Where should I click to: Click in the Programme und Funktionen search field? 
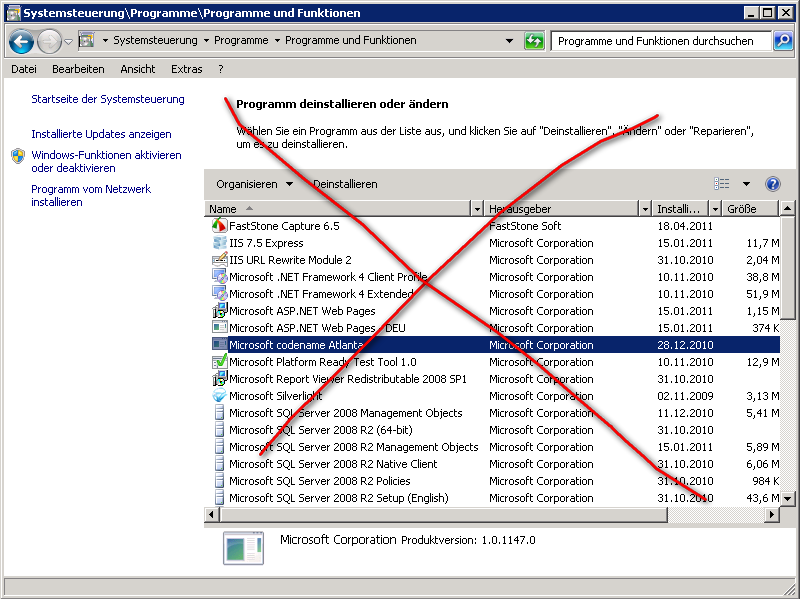(660, 41)
